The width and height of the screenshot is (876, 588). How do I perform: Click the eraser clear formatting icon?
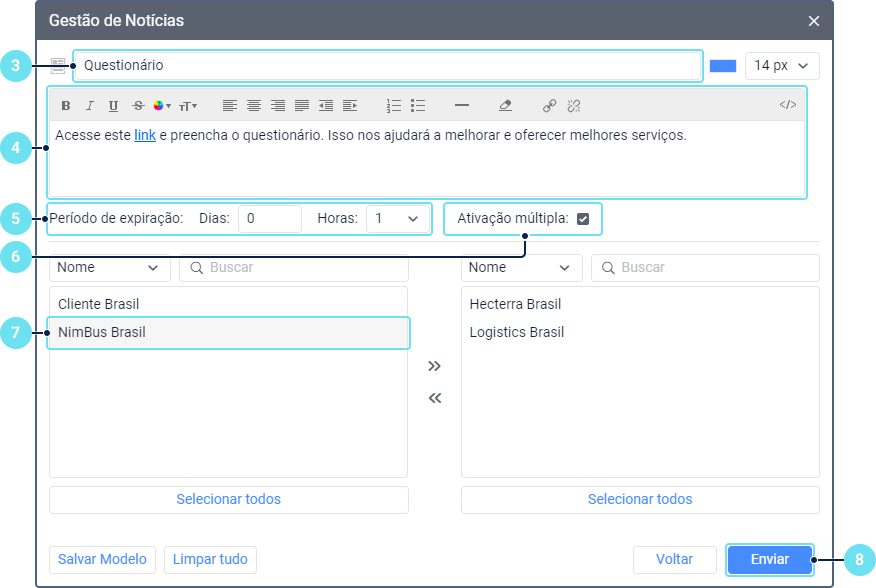pos(505,105)
